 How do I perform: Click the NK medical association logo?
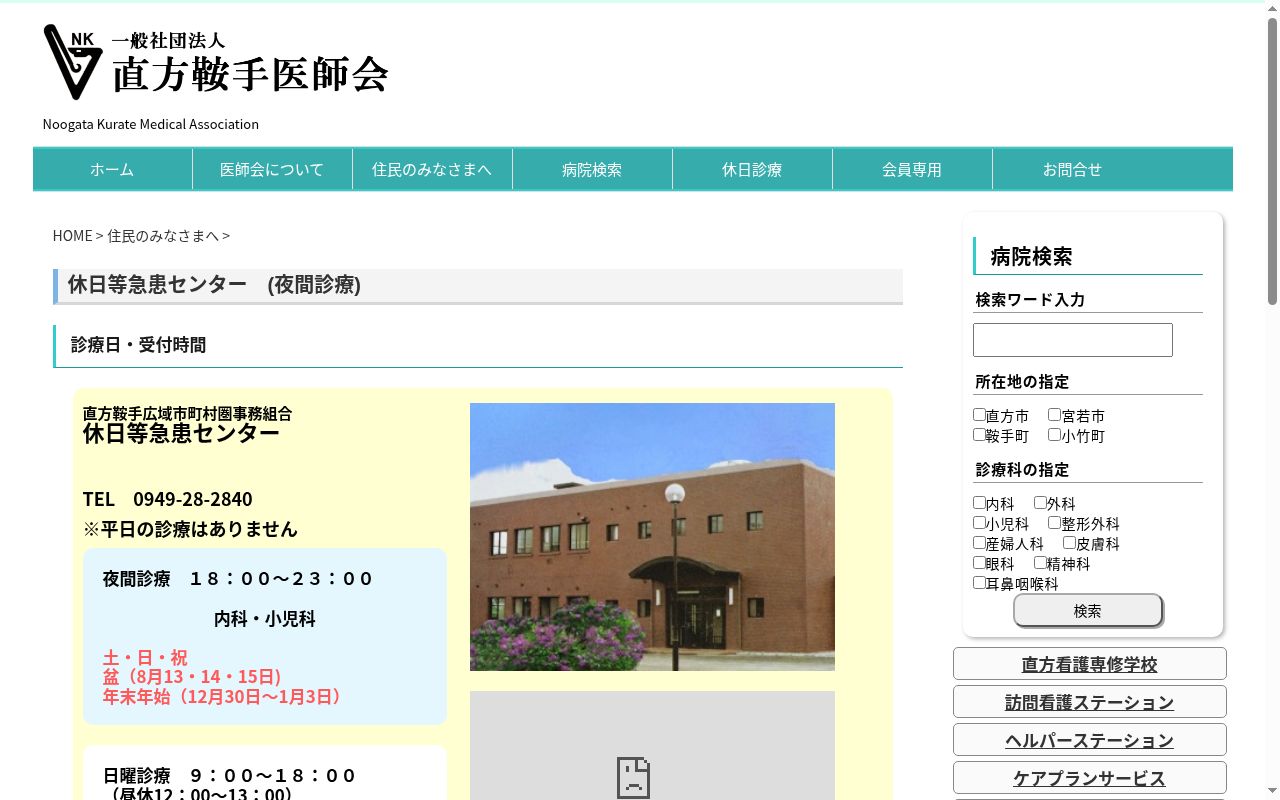point(216,62)
